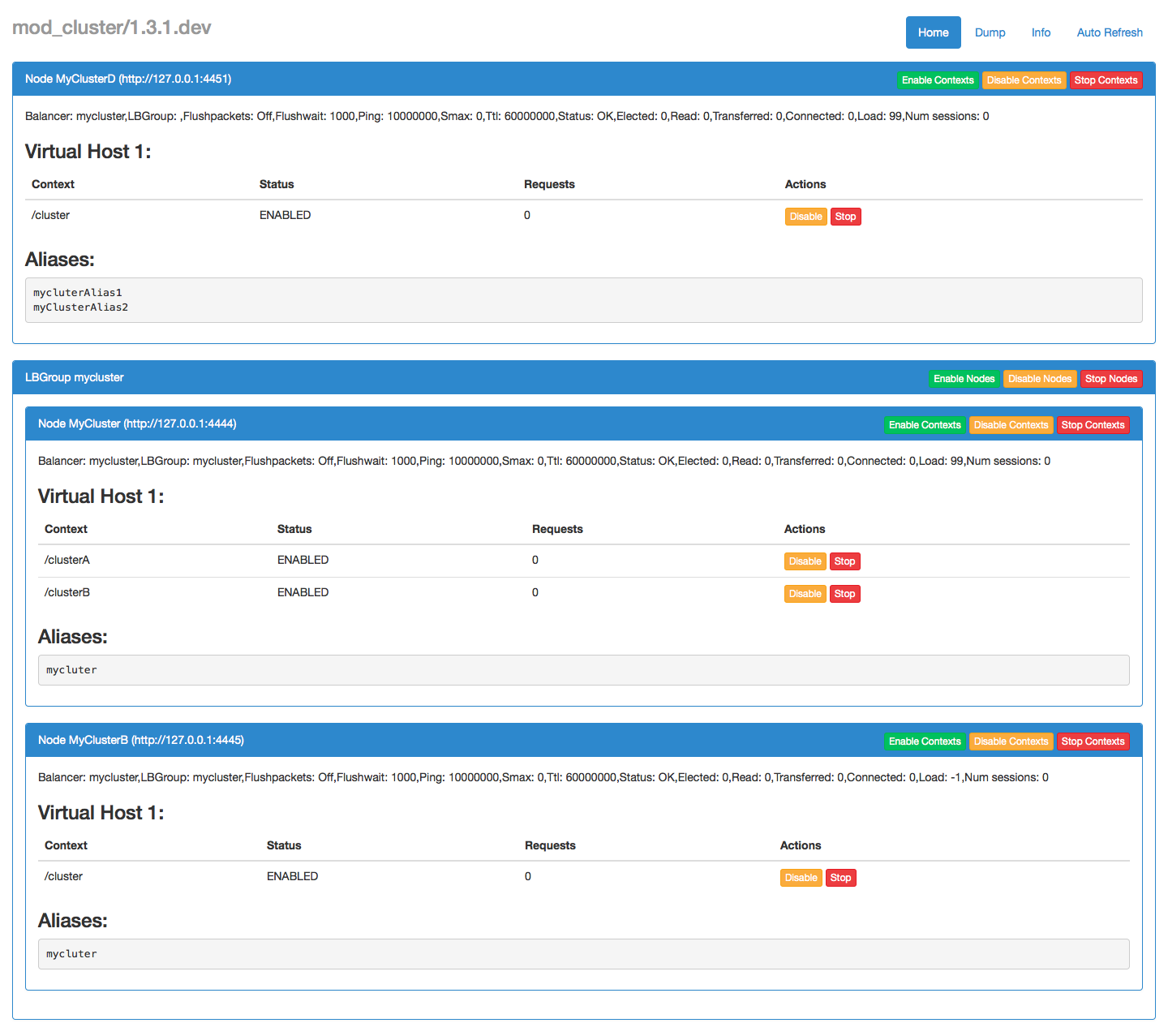This screenshot has width=1168, height=1036.
Task: Stop the /cluster context on MyClusterD
Action: (845, 217)
